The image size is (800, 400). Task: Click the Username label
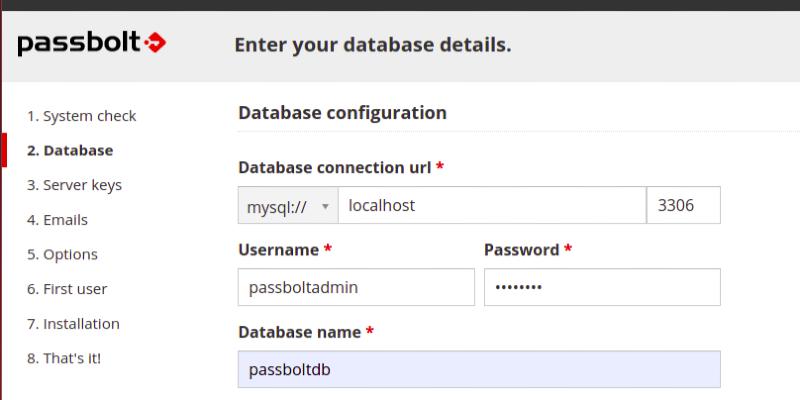[279, 249]
